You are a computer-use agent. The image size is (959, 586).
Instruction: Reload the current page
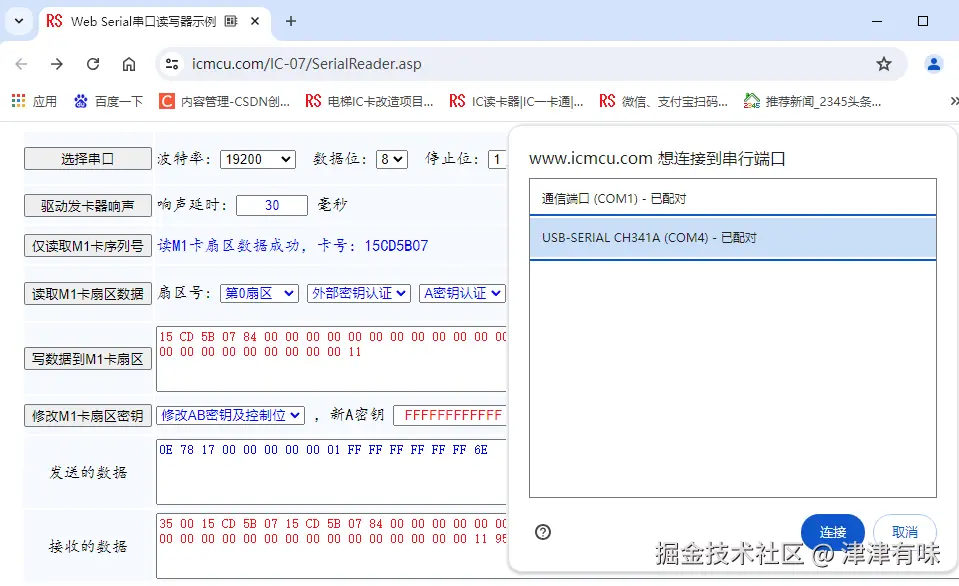pos(93,64)
